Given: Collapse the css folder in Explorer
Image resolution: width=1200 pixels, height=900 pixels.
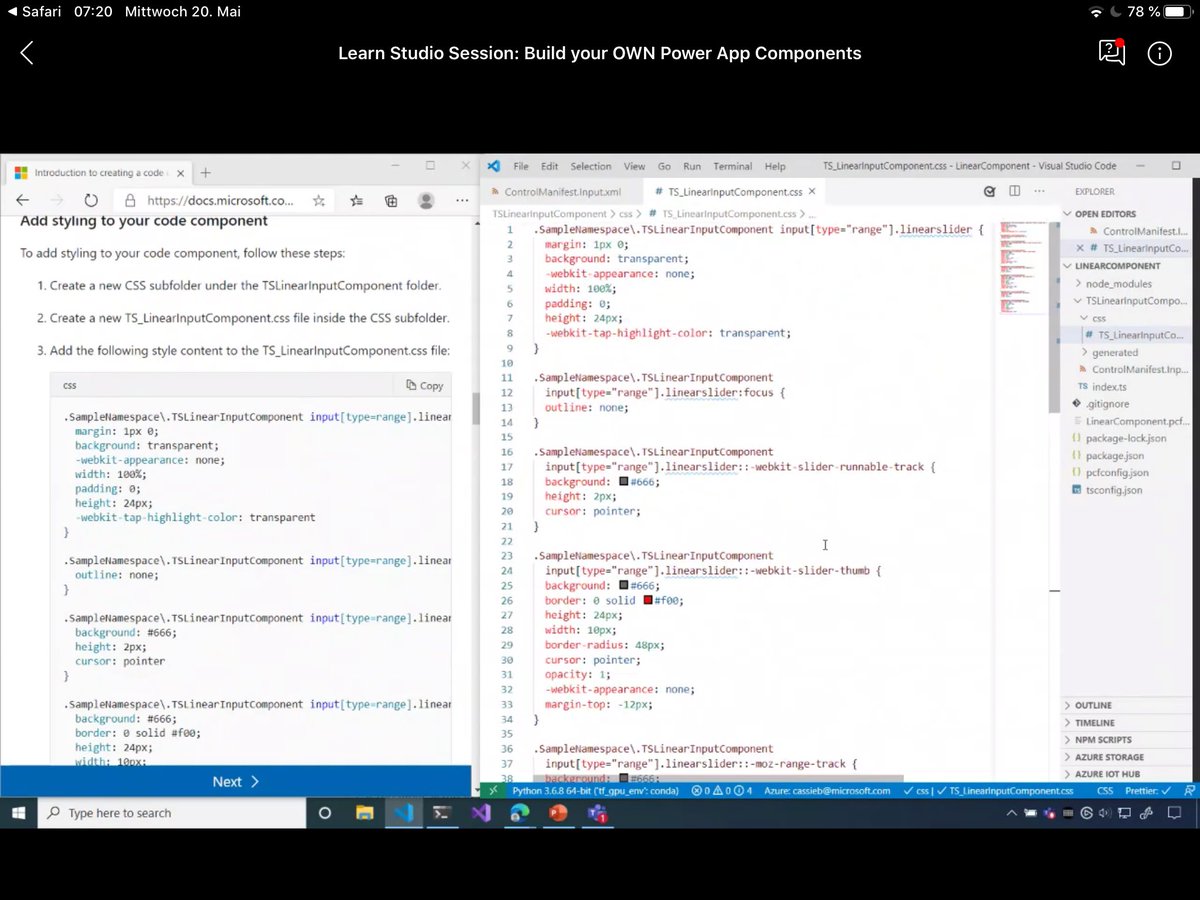Looking at the screenshot, I should click(1093, 318).
